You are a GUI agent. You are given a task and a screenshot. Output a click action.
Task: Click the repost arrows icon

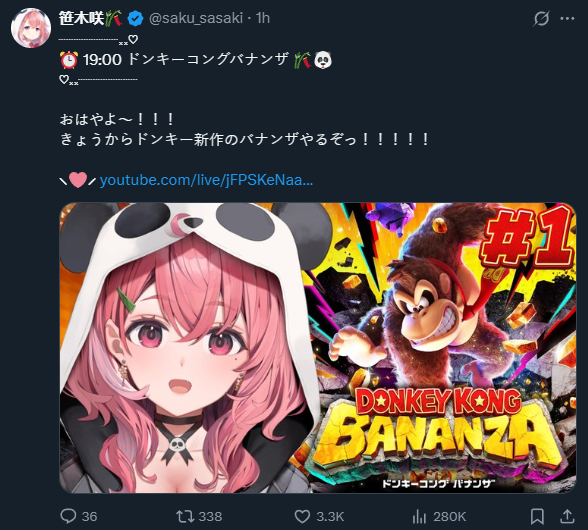[185, 516]
